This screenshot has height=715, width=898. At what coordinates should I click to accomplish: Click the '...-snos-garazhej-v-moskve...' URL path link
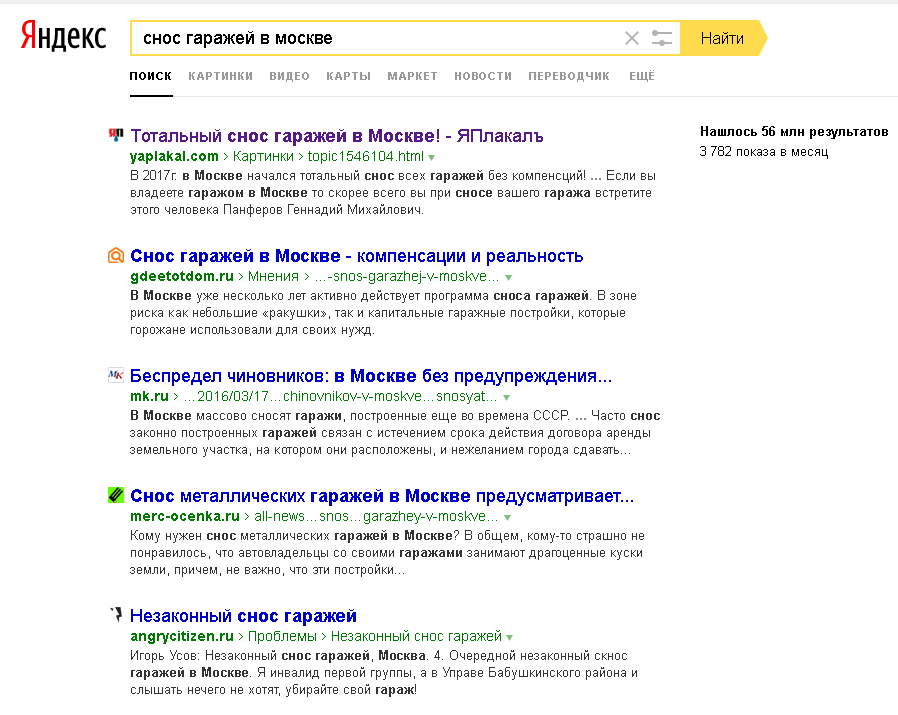click(408, 276)
